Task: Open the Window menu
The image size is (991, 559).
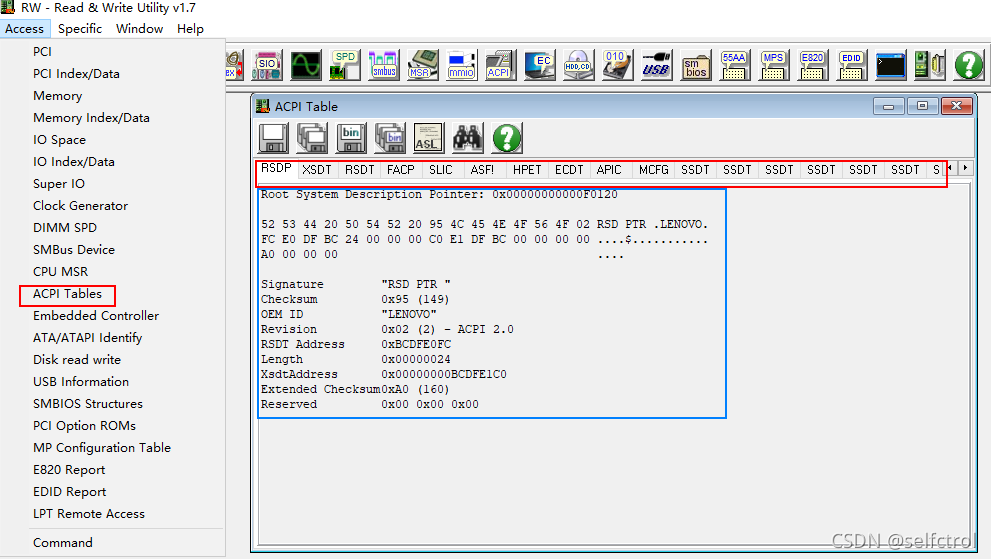Action: coord(140,28)
